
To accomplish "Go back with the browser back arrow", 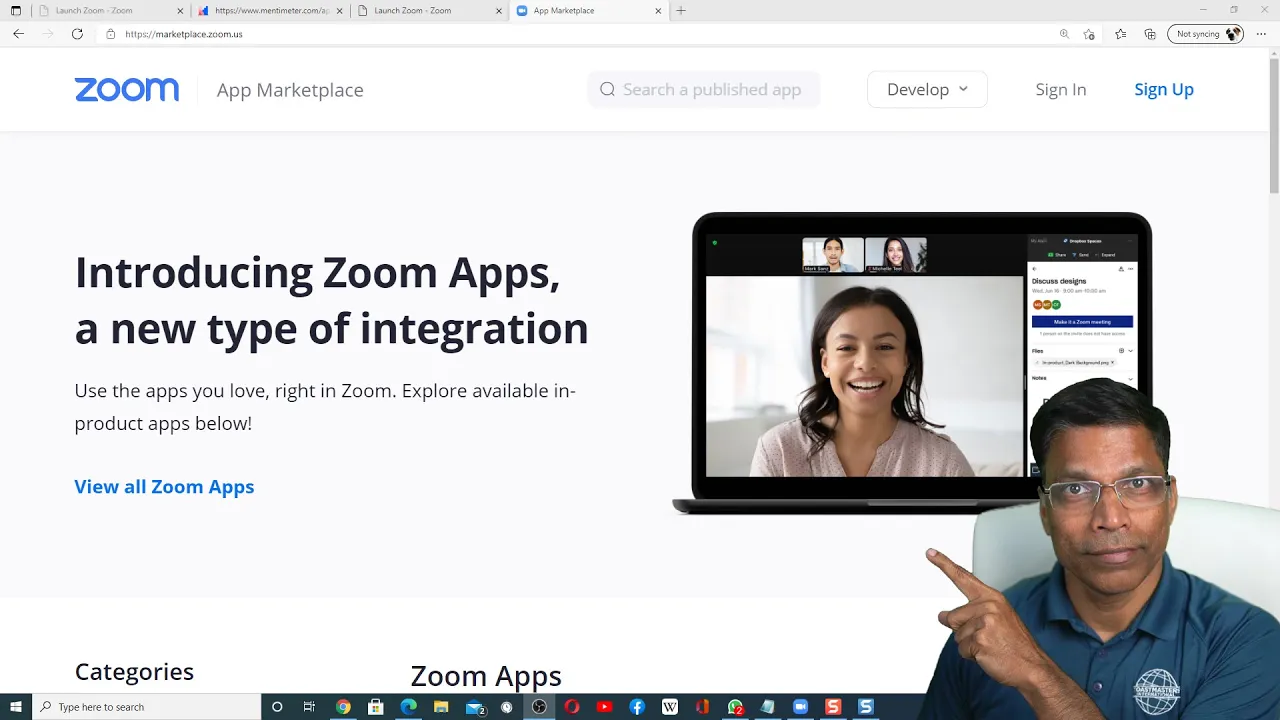I will pyautogui.click(x=18, y=34).
